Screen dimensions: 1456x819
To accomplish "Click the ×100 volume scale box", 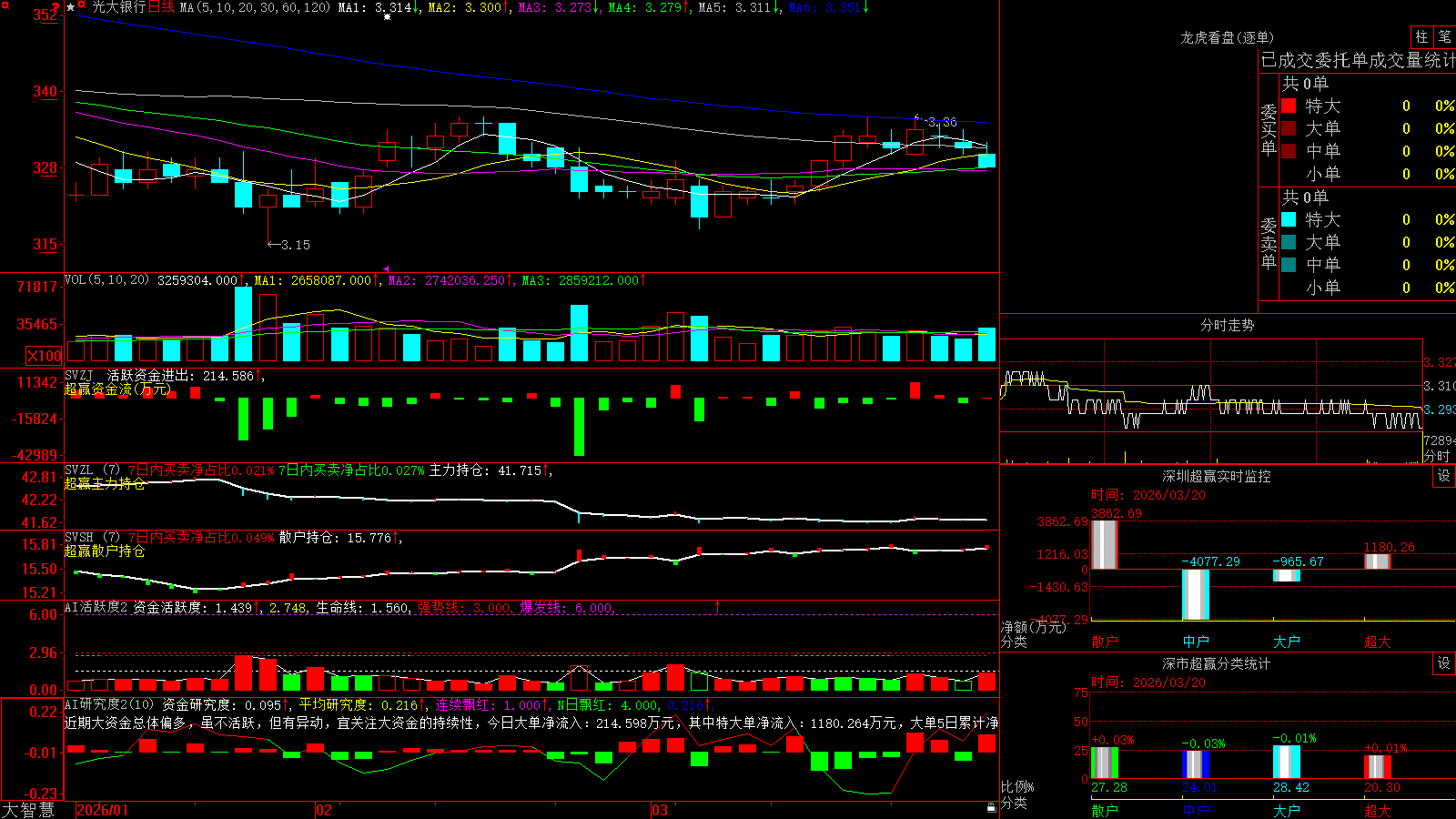I will point(45,356).
